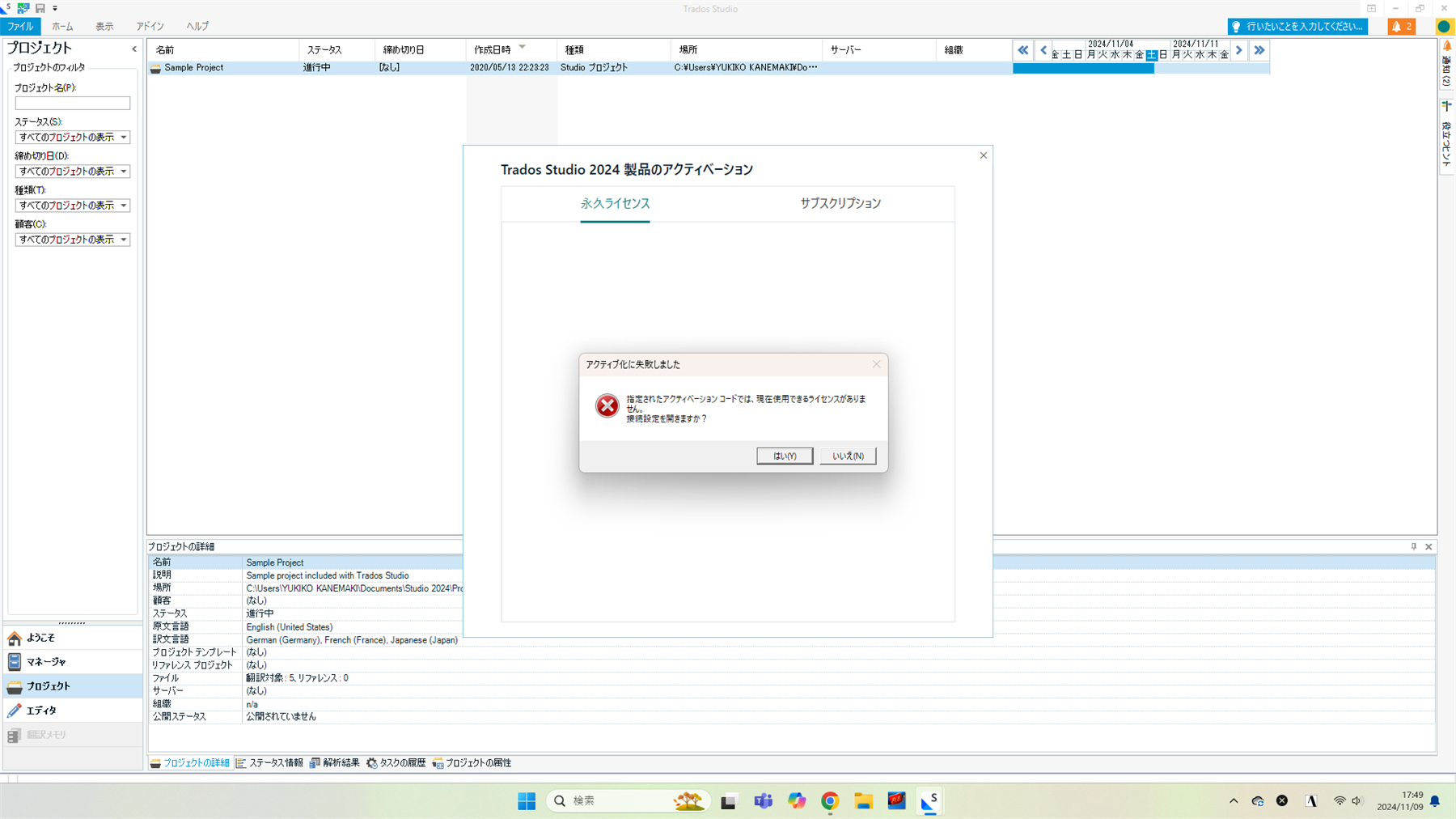1456x819 pixels.
Task: Open the 解析結果 bottom tab
Action: (x=334, y=763)
